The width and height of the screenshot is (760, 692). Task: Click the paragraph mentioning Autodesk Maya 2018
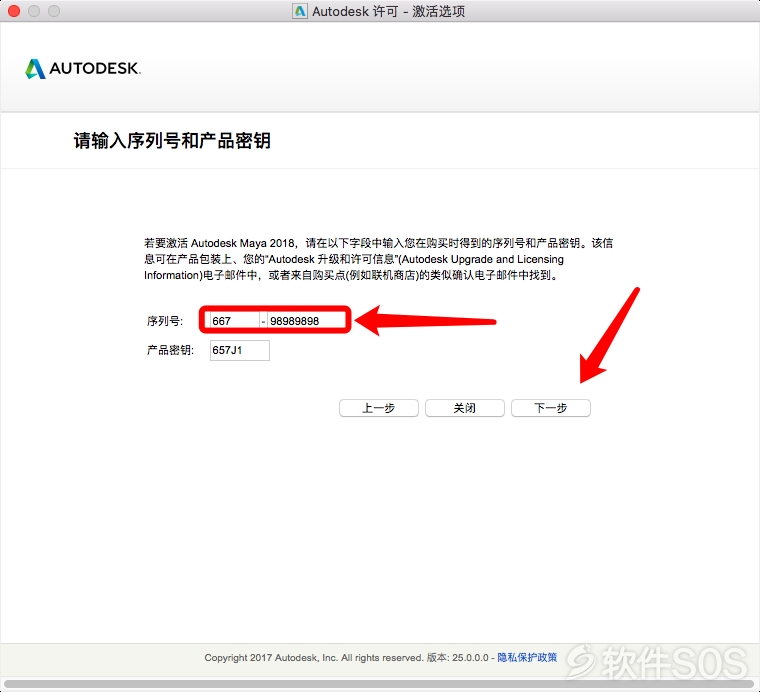378,259
